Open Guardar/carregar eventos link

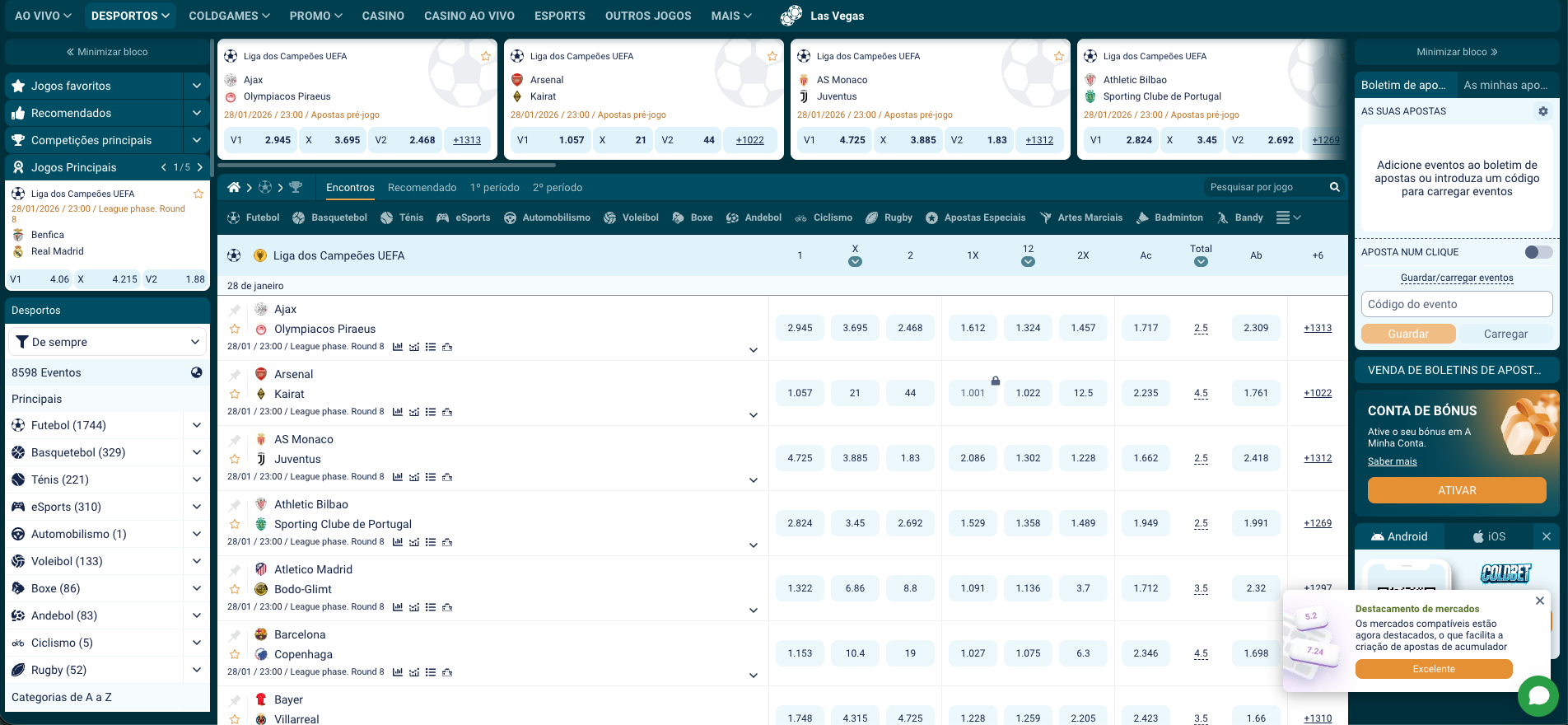[1457, 278]
